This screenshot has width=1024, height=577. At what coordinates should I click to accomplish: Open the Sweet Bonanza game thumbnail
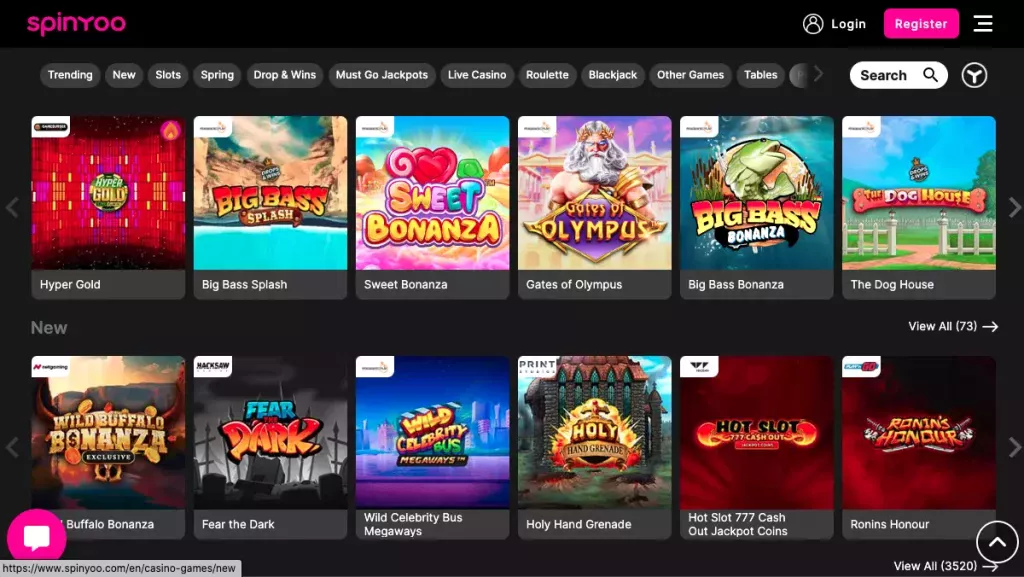(432, 193)
